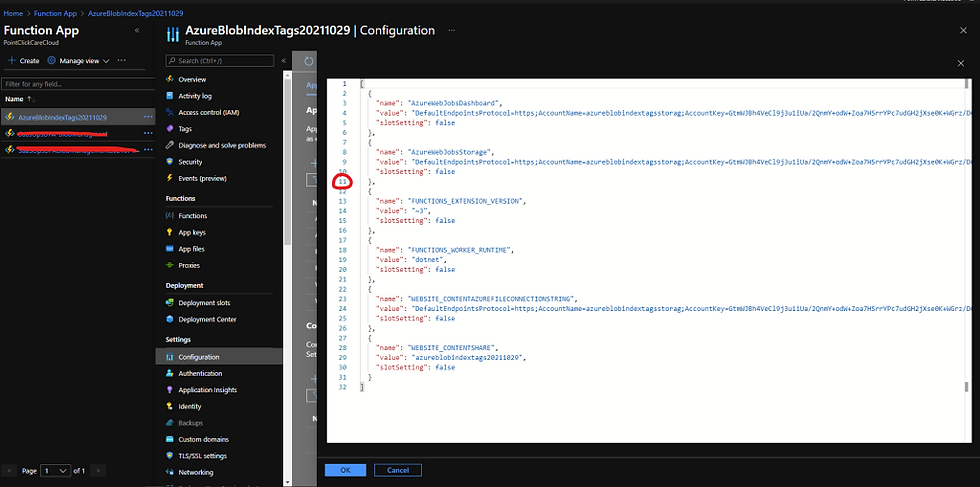Open Overview in the sidebar menu
Image resolution: width=980 pixels, height=487 pixels.
192,79
